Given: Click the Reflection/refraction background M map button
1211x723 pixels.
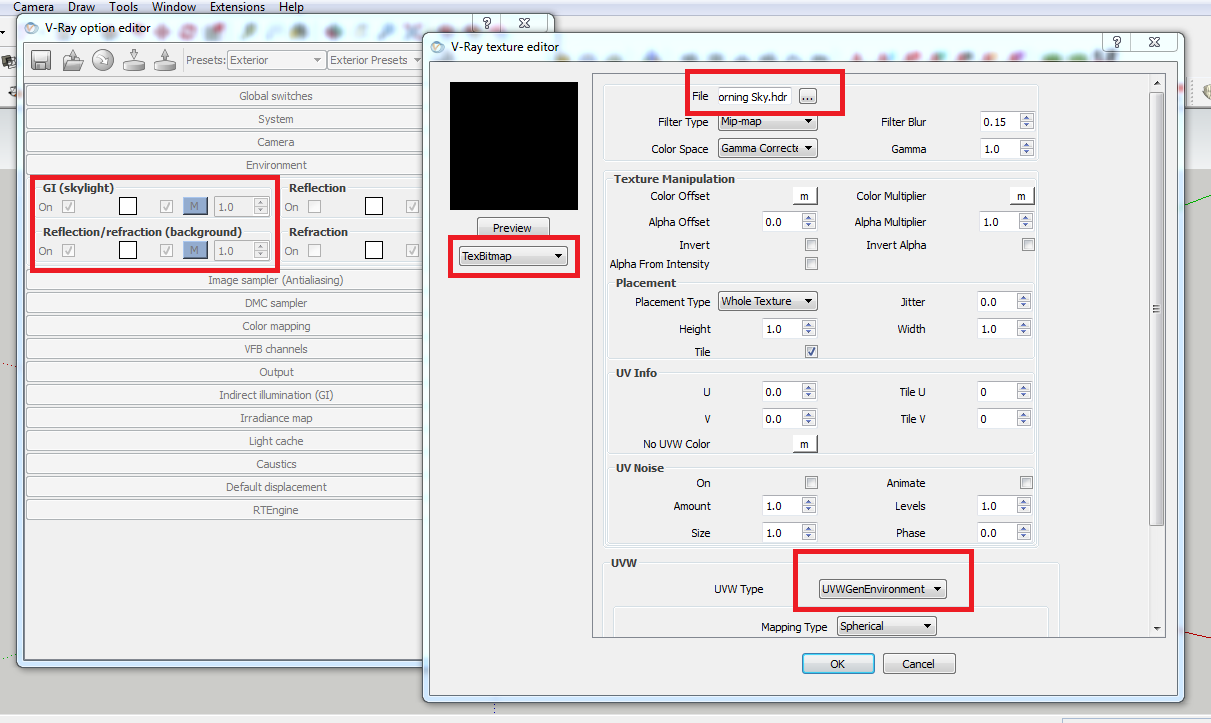Looking at the screenshot, I should coord(195,251).
